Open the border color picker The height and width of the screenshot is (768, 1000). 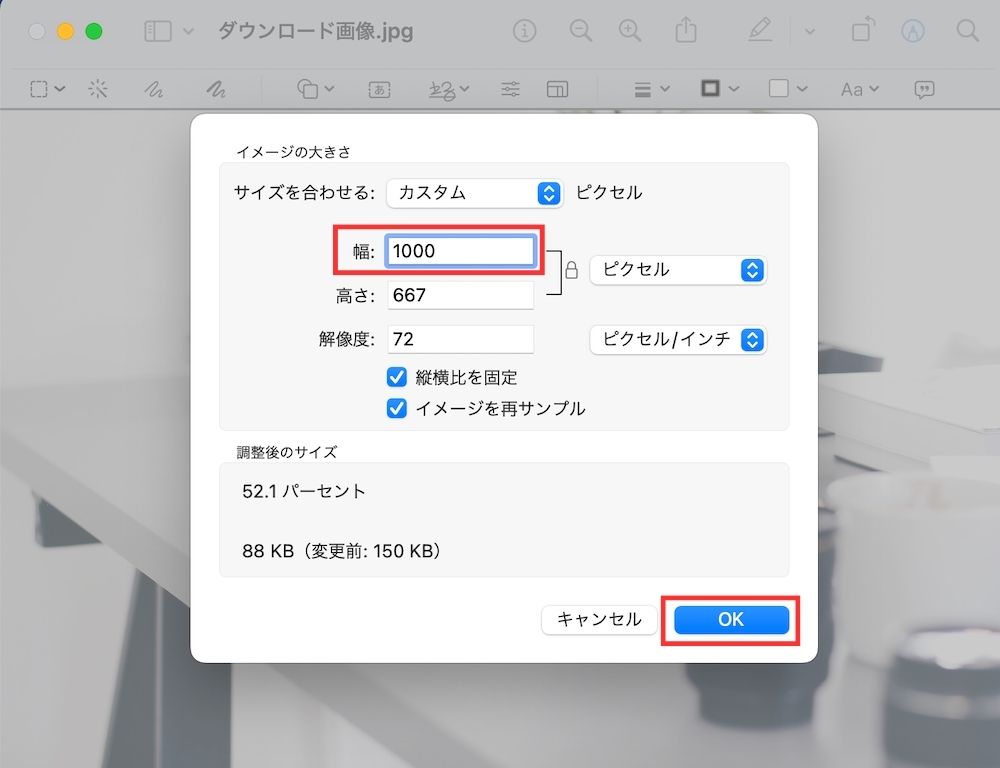click(720, 89)
